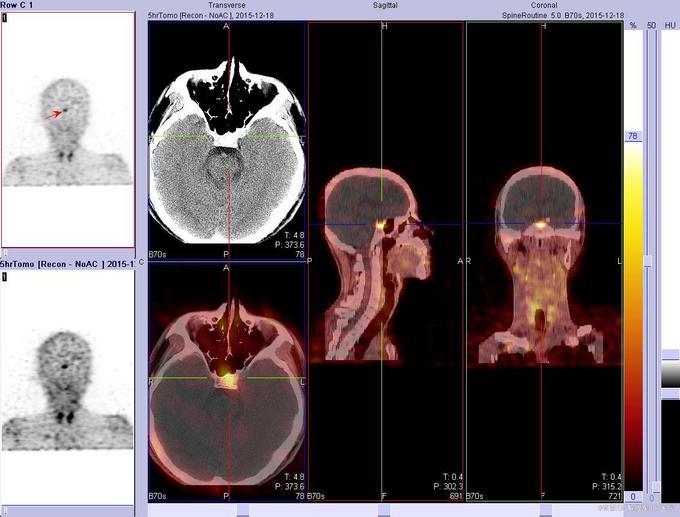The width and height of the screenshot is (680, 517).
Task: Click the fused transverse SPECT/CT image
Action: (226, 380)
